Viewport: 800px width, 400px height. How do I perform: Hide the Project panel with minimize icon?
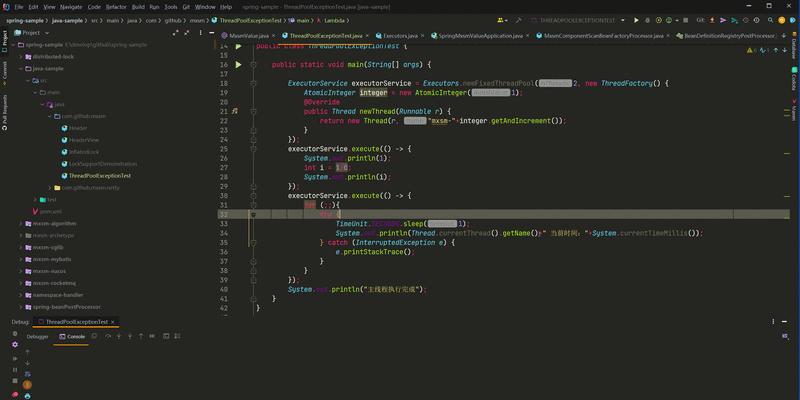(211, 32)
